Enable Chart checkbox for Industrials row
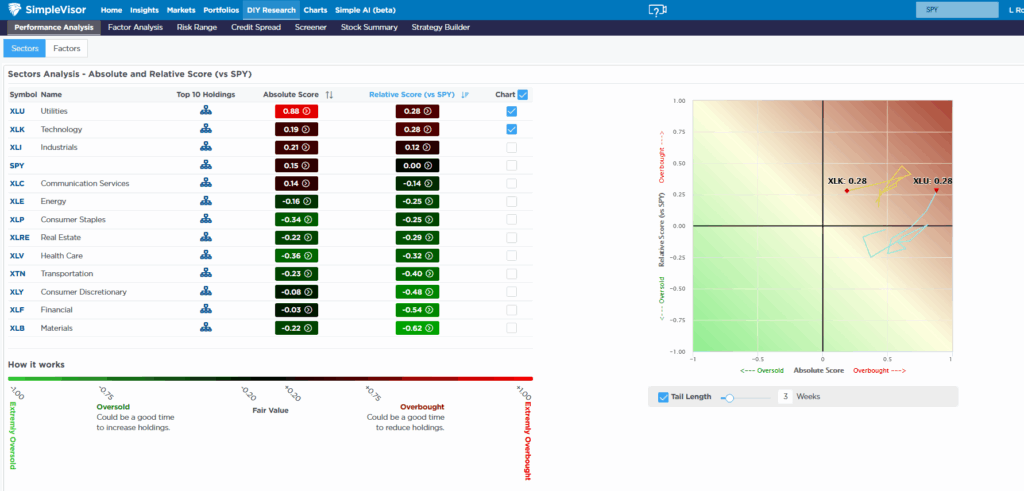The image size is (1024, 491). (512, 147)
